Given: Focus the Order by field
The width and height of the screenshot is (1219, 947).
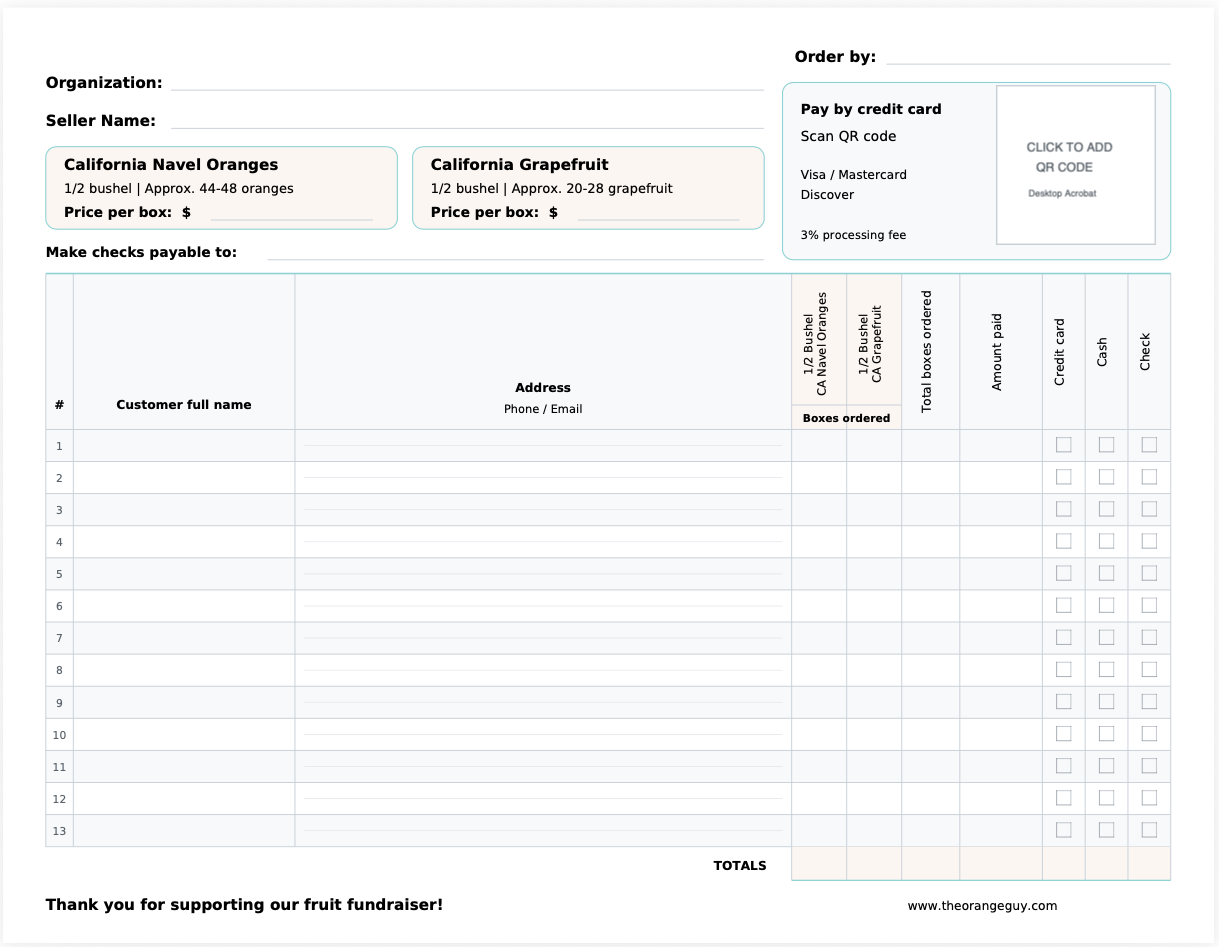Looking at the screenshot, I should click(x=1028, y=55).
